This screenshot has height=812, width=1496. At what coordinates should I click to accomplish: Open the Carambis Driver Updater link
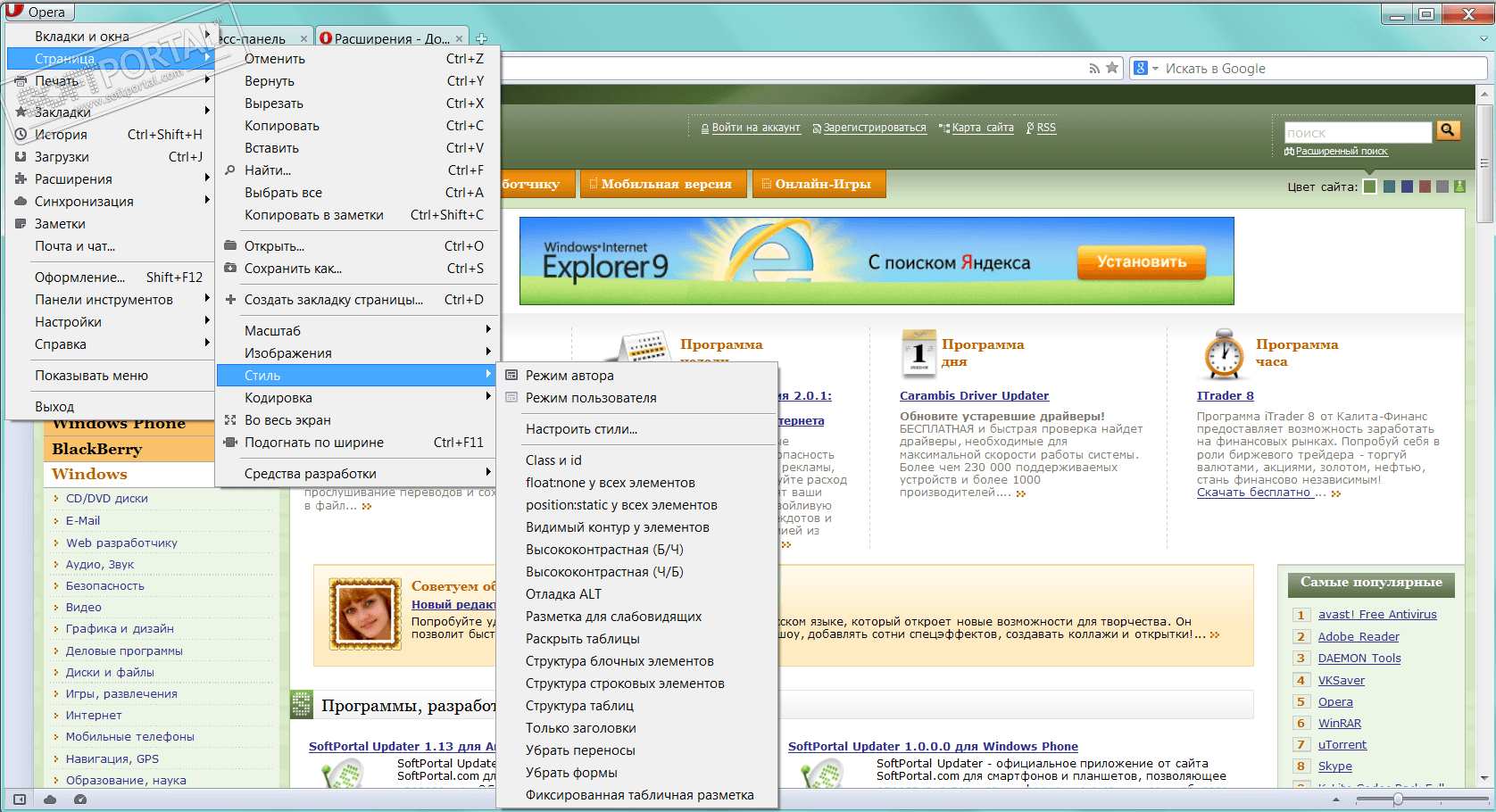click(x=974, y=395)
